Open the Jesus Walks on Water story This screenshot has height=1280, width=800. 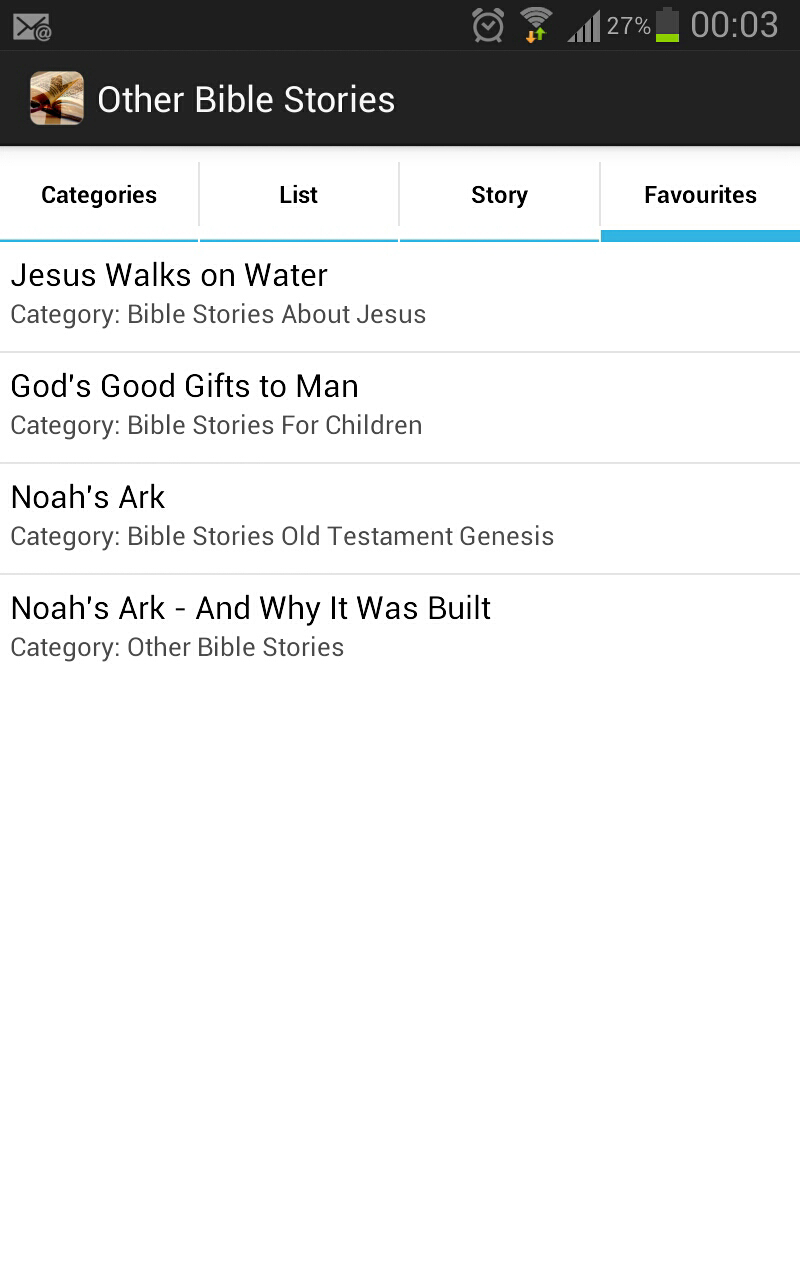point(169,275)
